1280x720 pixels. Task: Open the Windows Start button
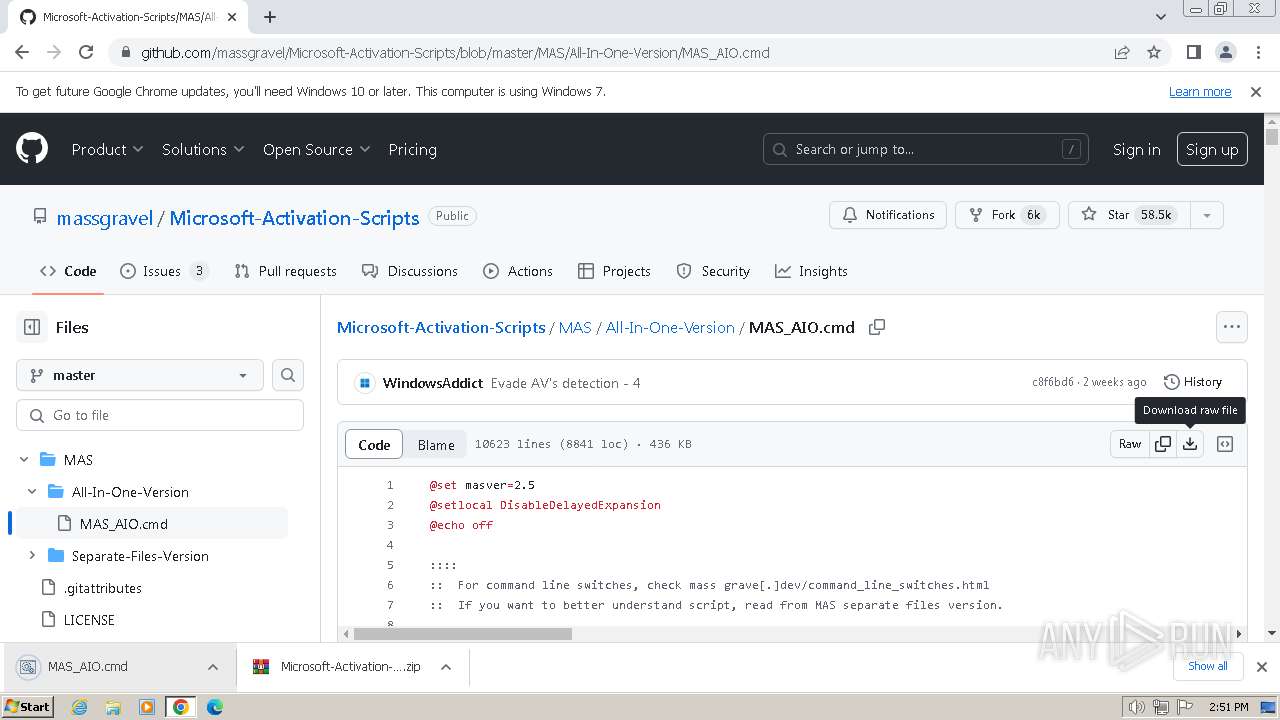click(28, 706)
